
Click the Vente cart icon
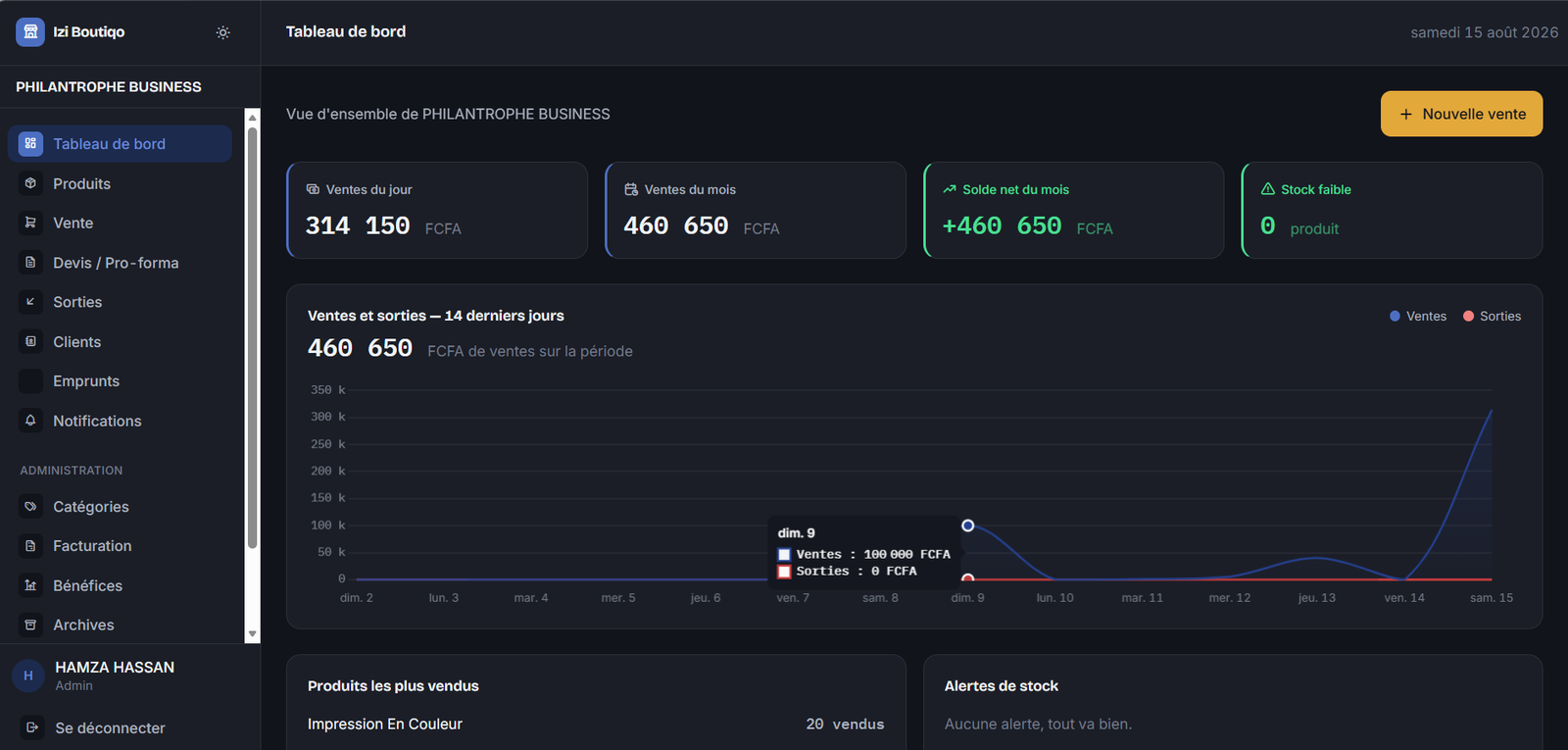click(x=30, y=223)
